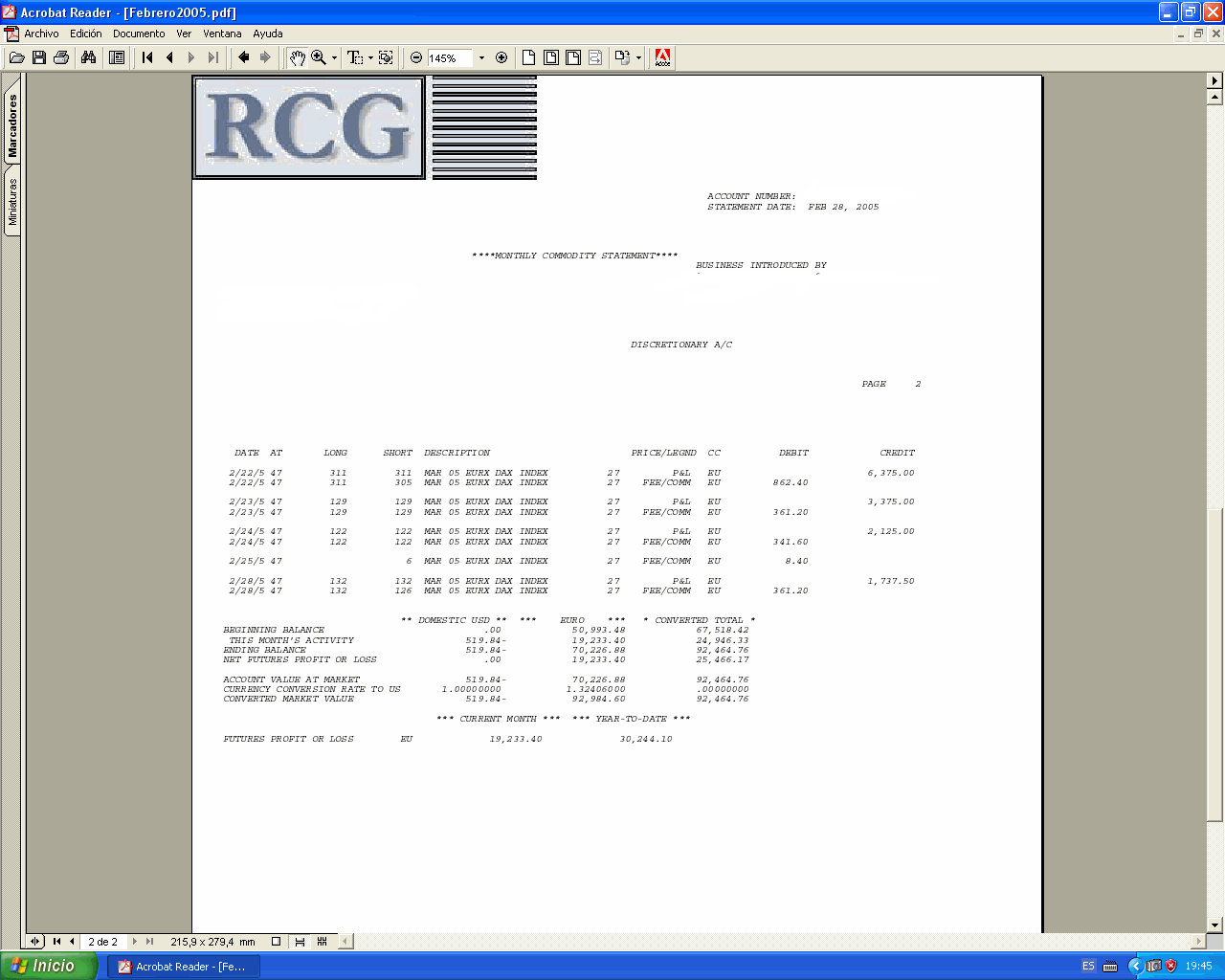The height and width of the screenshot is (980, 1225).
Task: Click the '2 de 2' page number field
Action: click(x=103, y=942)
